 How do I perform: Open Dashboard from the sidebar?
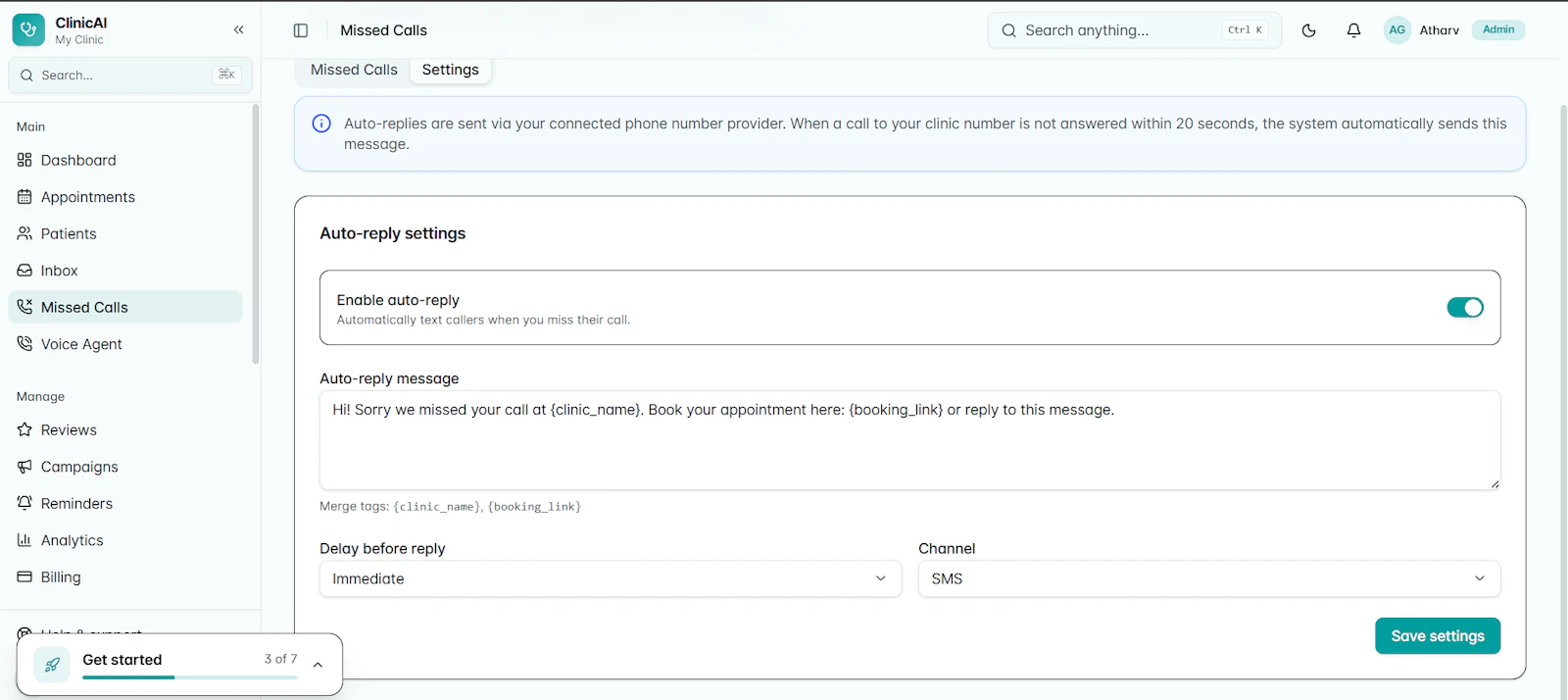125,160
